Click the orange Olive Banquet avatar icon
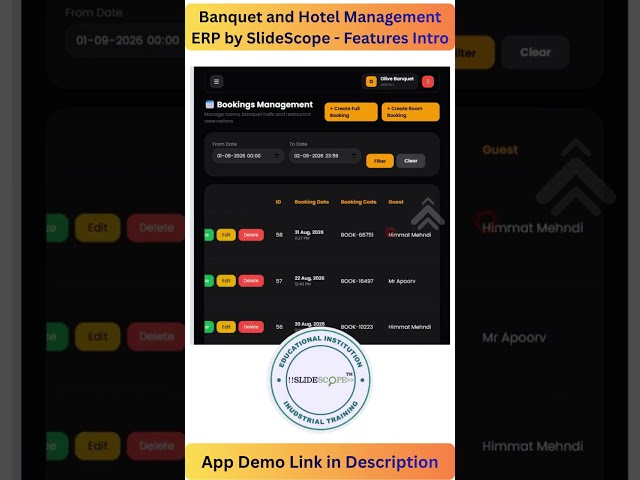 (371, 82)
